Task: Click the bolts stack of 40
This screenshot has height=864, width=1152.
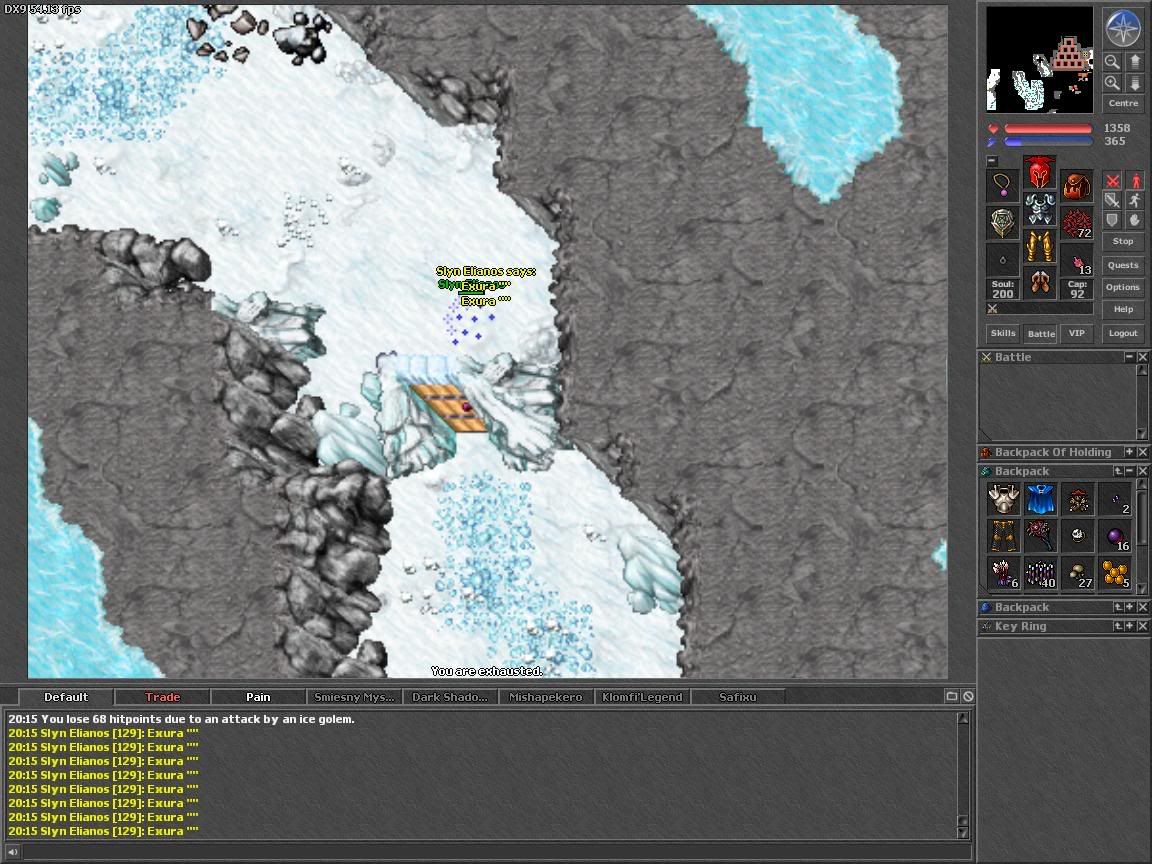Action: [1040, 573]
